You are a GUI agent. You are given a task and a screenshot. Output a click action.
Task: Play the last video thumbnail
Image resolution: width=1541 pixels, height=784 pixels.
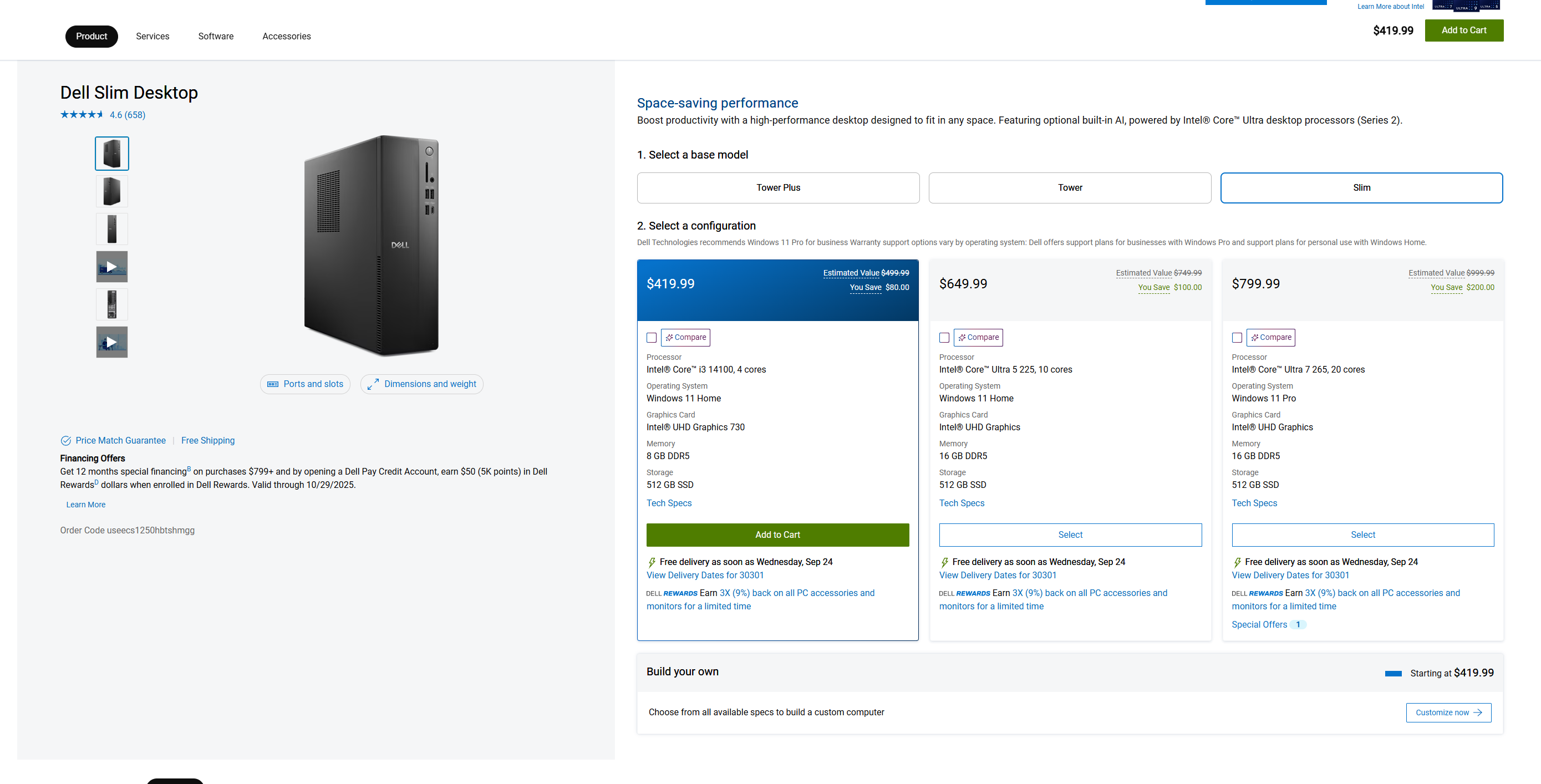[112, 342]
